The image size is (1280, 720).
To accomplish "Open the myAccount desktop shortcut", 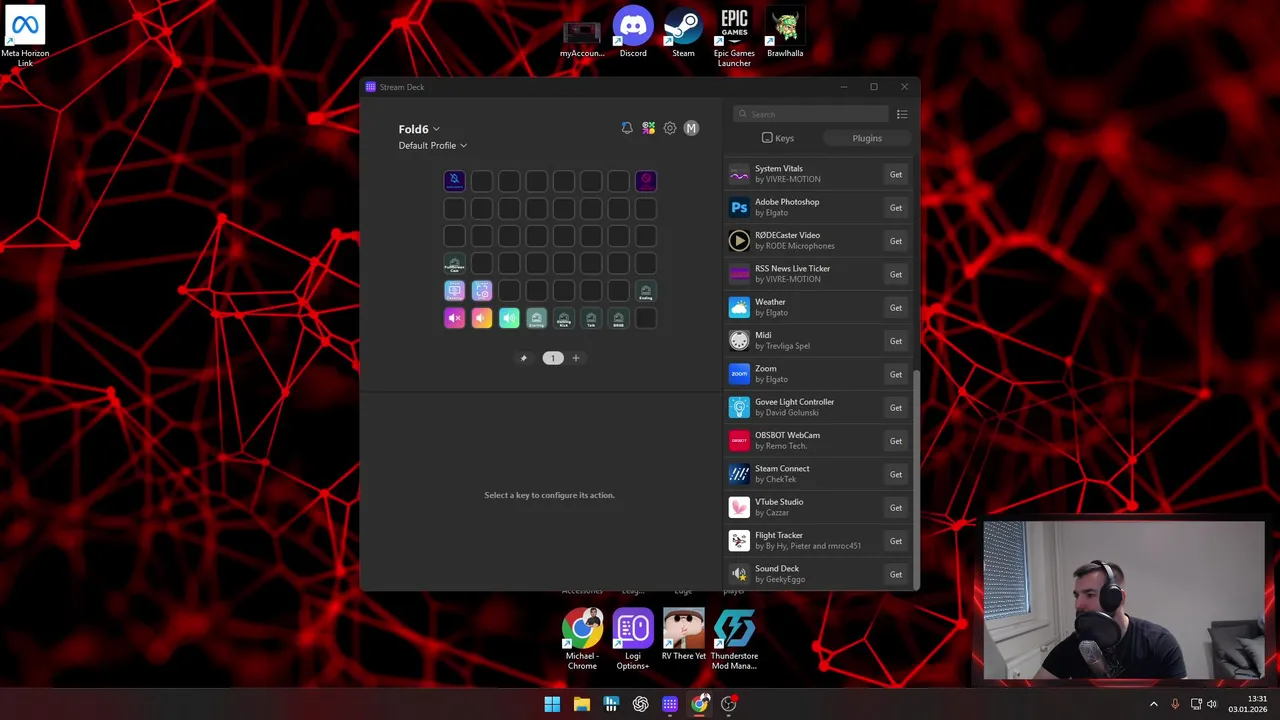I will coord(582,38).
